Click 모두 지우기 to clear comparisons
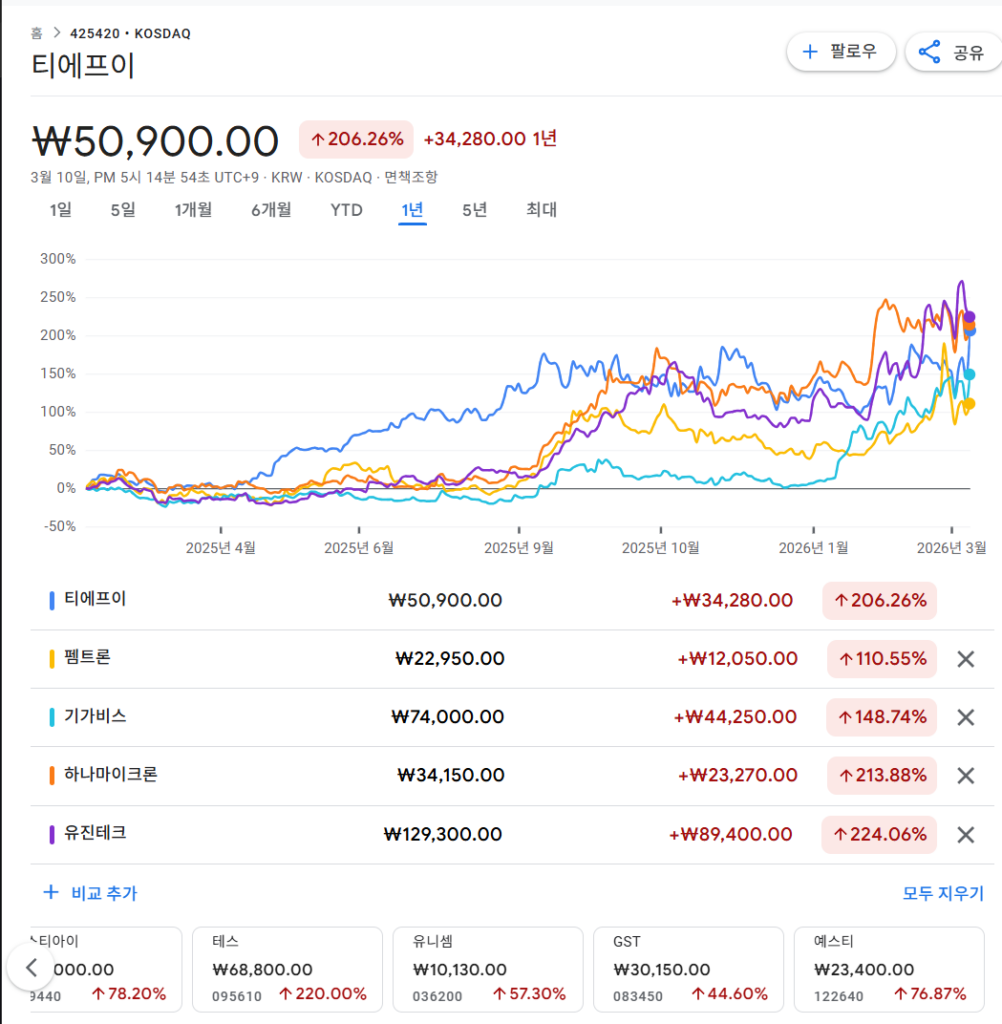 pos(943,893)
